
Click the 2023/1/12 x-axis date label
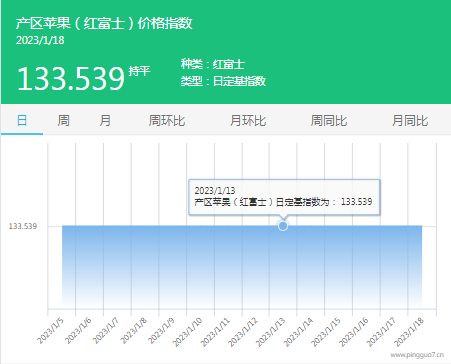click(x=243, y=332)
